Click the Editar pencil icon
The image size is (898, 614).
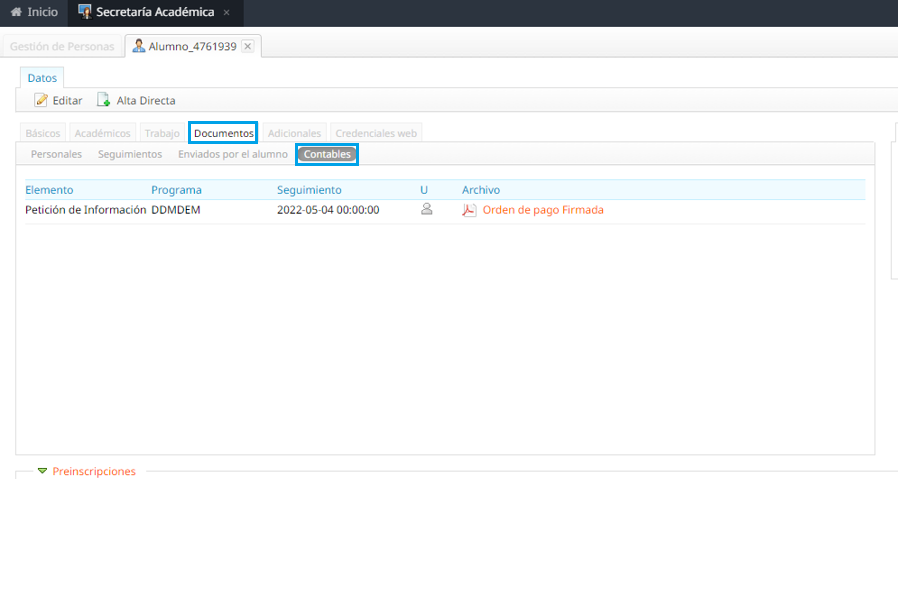click(41, 100)
